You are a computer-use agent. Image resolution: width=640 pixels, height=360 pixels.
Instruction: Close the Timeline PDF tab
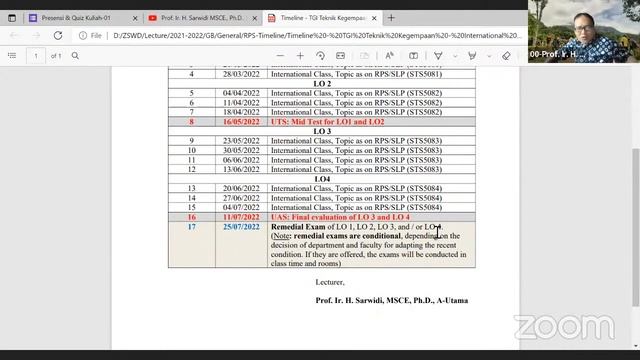pos(374,18)
